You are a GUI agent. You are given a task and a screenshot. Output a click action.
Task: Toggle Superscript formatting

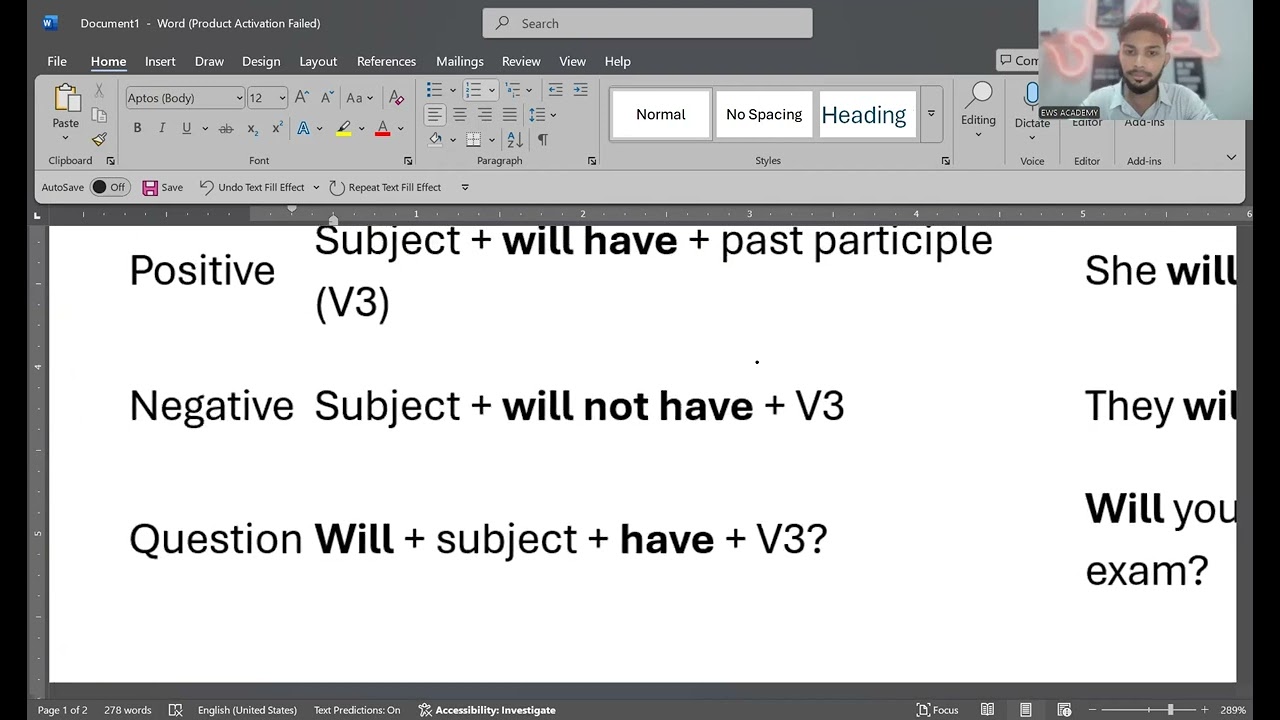coord(277,128)
